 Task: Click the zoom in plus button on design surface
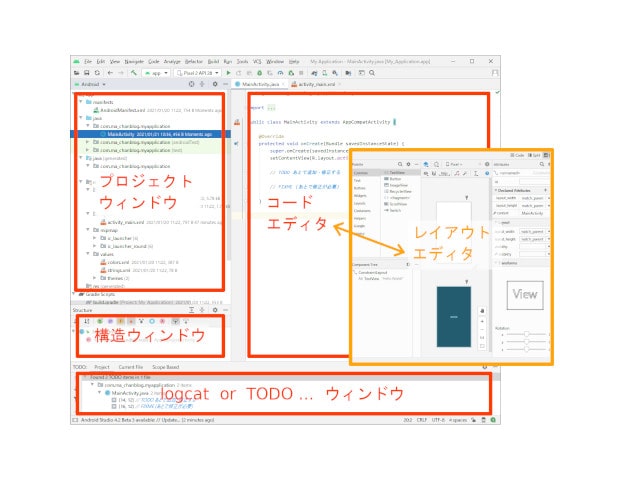[x=482, y=321]
